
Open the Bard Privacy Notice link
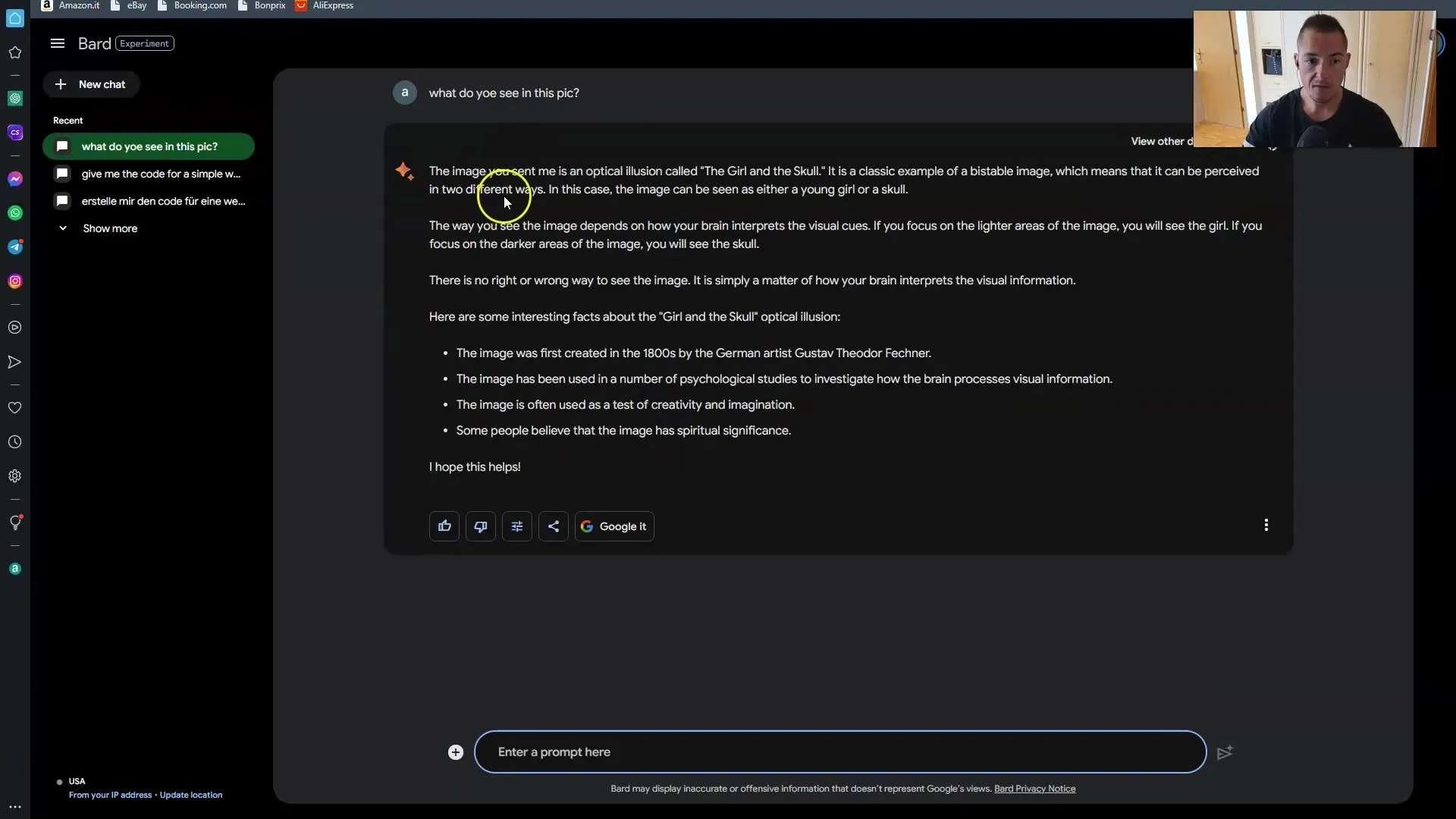(x=1034, y=789)
